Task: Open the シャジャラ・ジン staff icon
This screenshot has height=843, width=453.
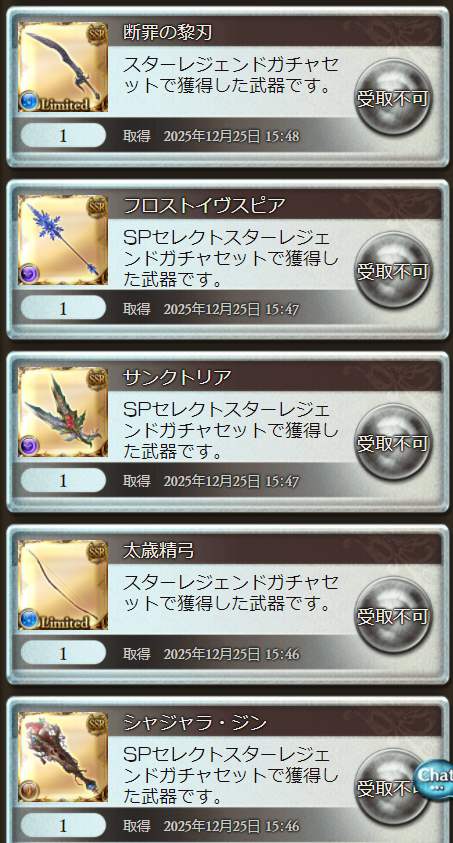Action: (63, 758)
